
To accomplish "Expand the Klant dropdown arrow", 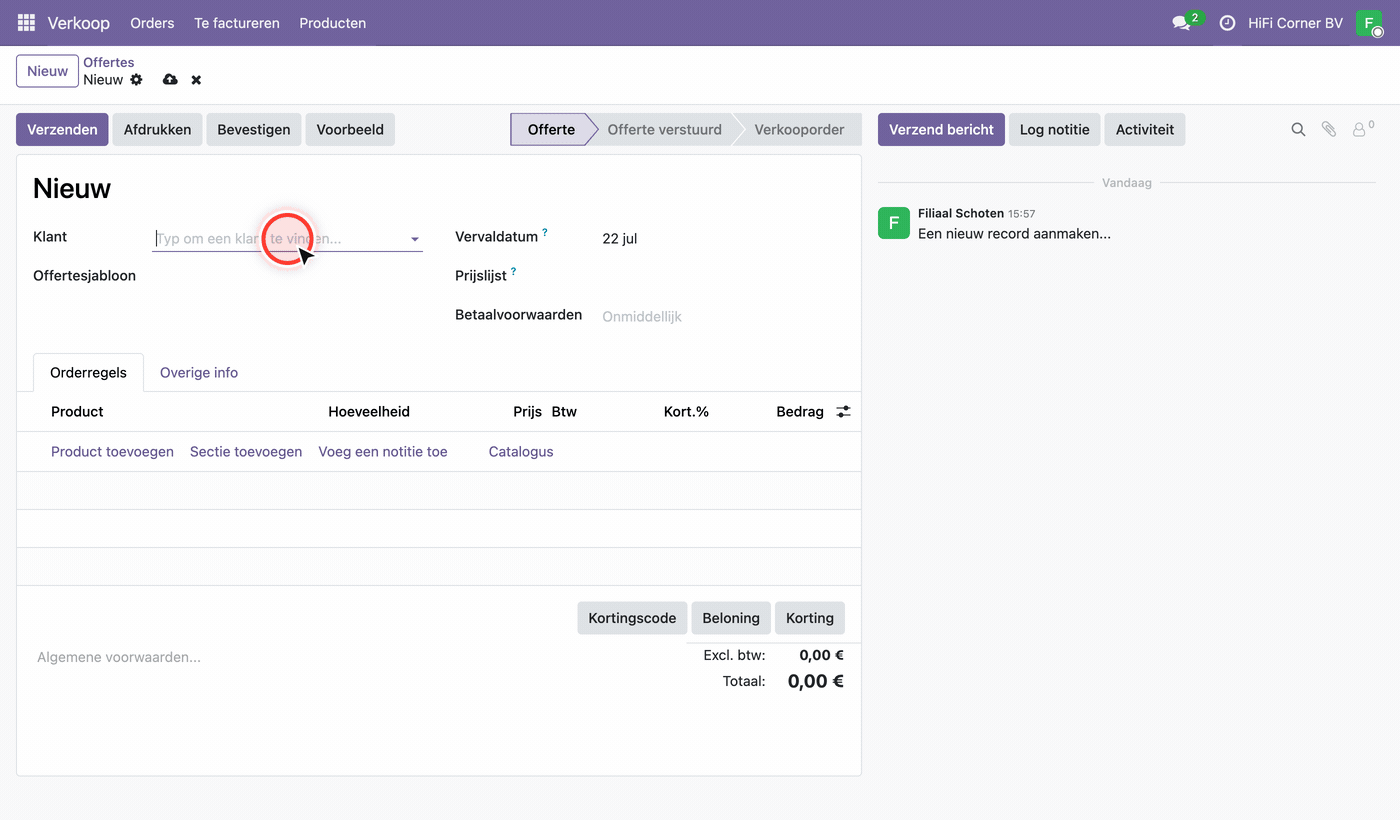I will point(414,240).
